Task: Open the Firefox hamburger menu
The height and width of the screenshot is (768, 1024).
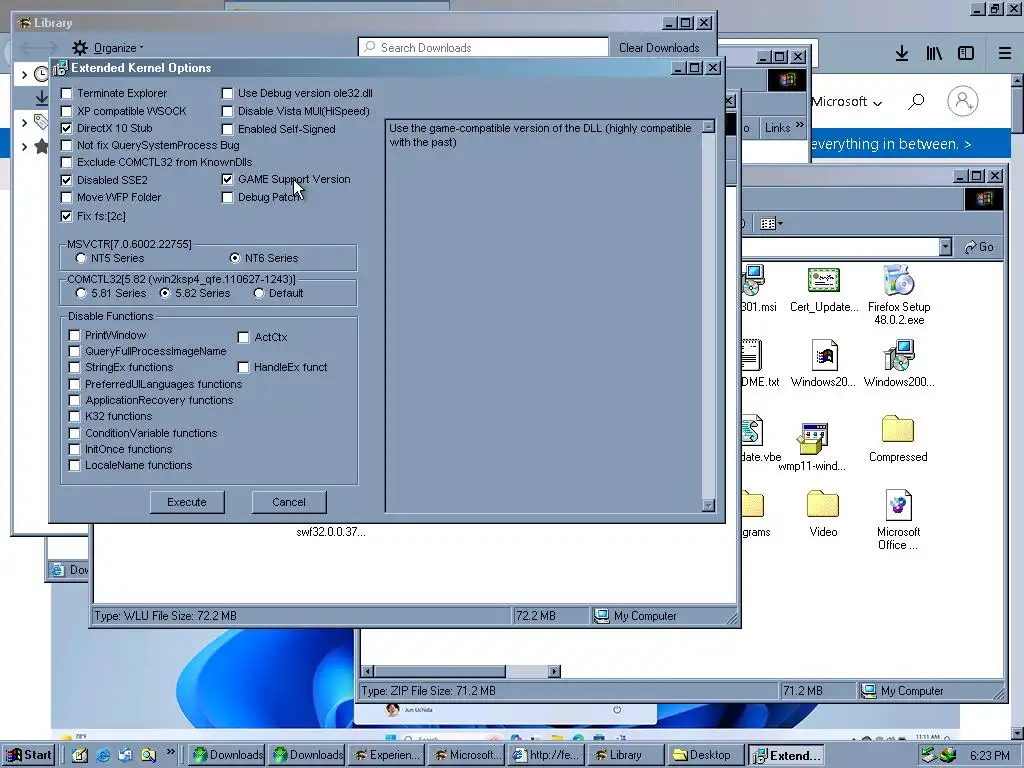Action: (x=1005, y=54)
